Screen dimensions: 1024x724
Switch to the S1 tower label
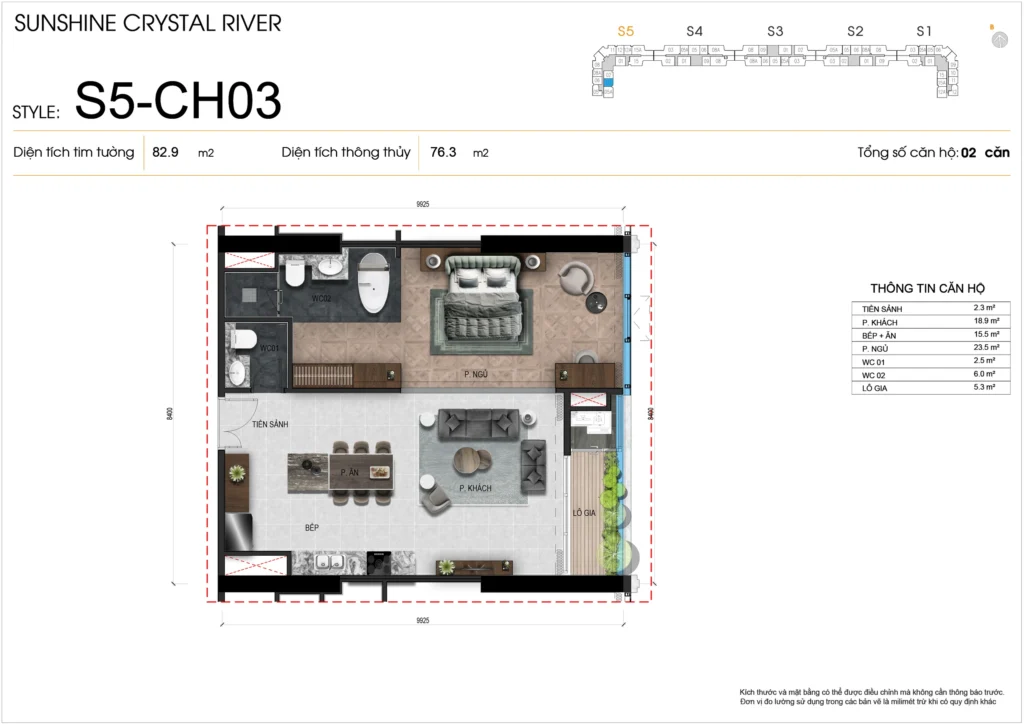924,31
